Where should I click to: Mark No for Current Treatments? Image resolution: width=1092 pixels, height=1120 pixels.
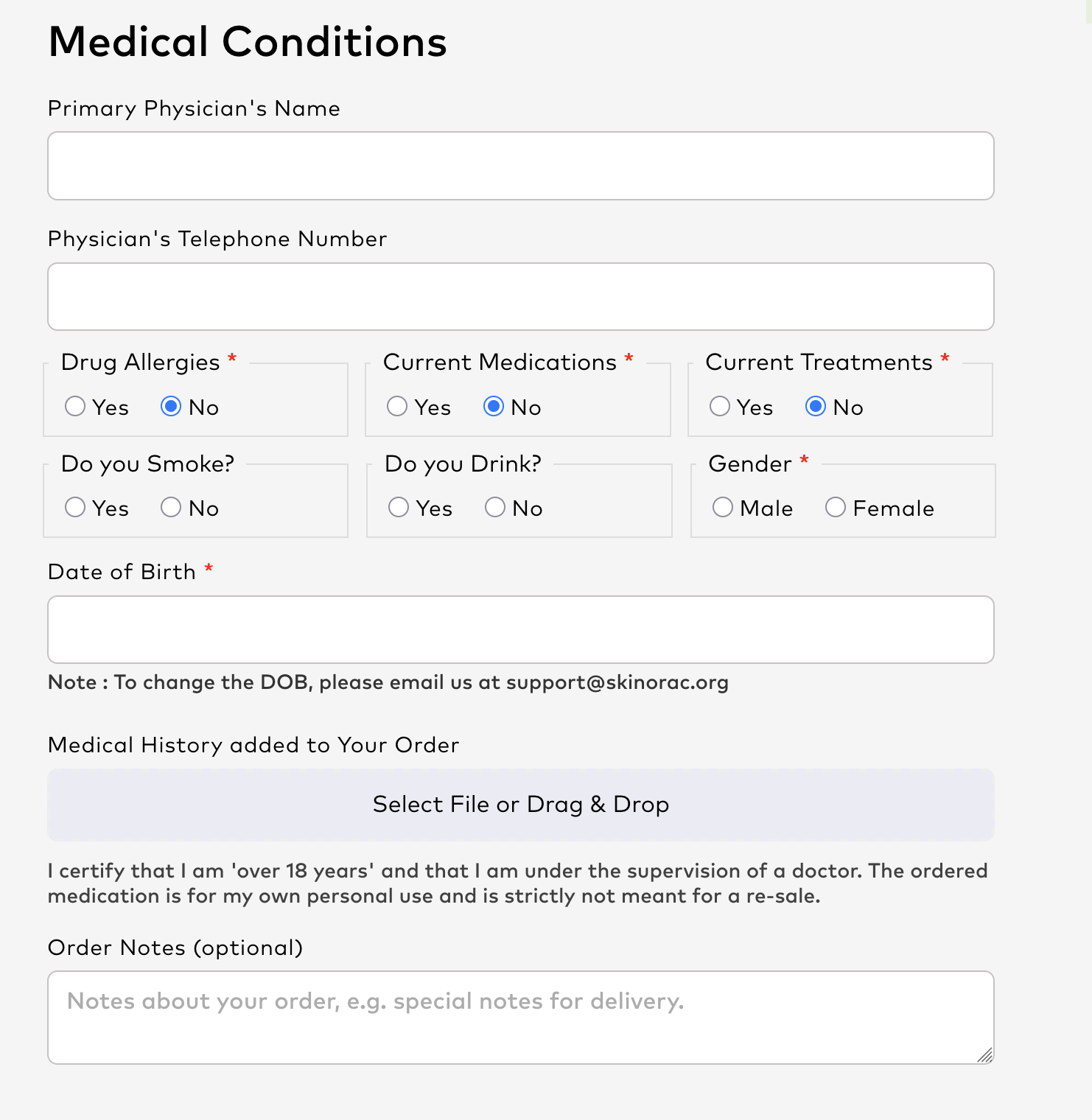pos(816,407)
